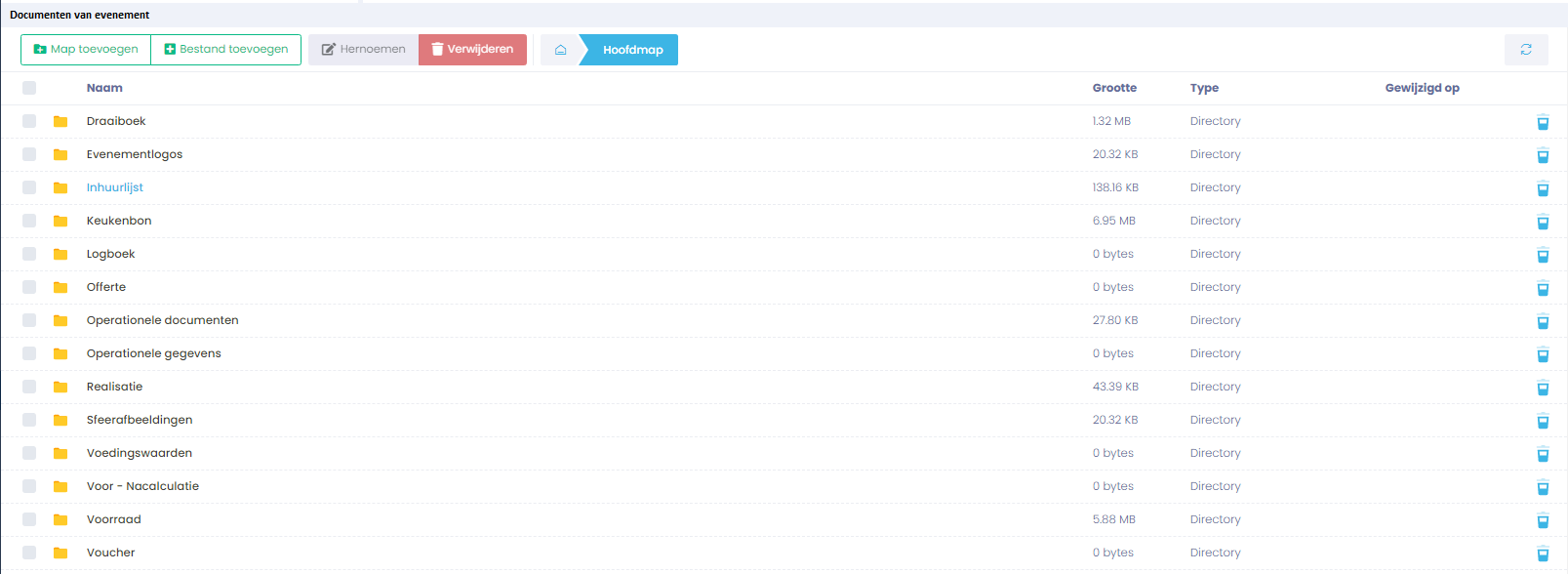This screenshot has width=1568, height=574.
Task: Delete the Operationele documenten folder via trash icon
Action: [1543, 321]
